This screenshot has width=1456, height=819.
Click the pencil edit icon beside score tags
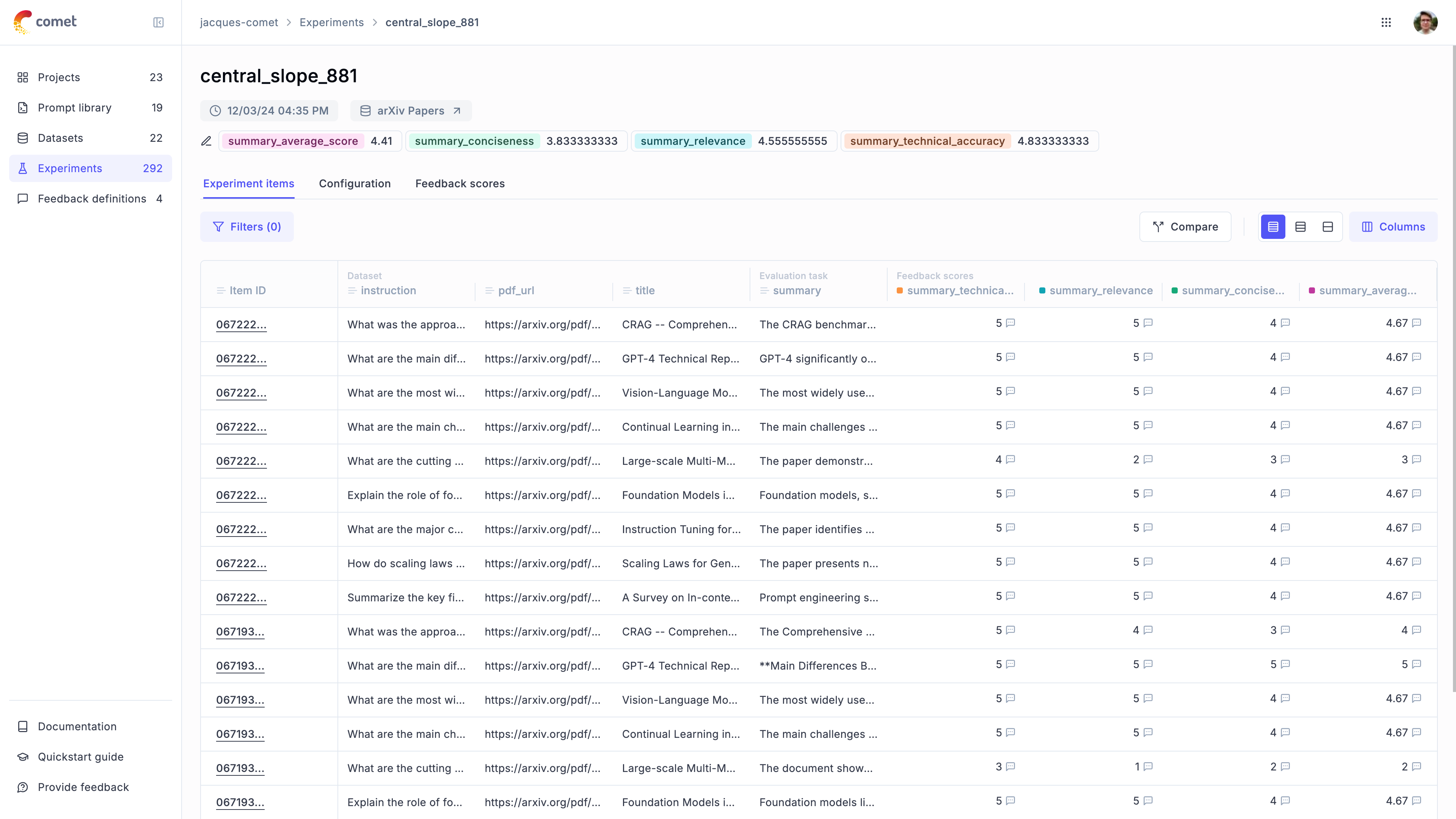[206, 141]
